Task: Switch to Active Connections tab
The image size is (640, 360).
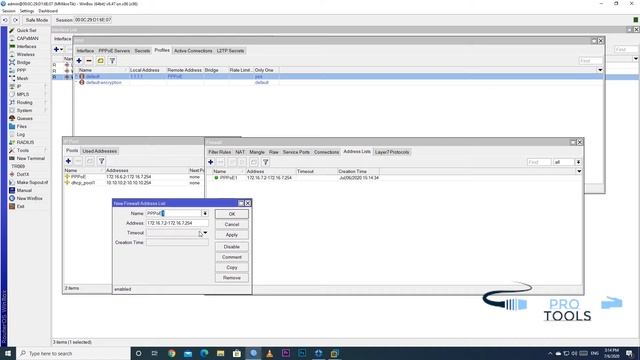Action: 193,51
